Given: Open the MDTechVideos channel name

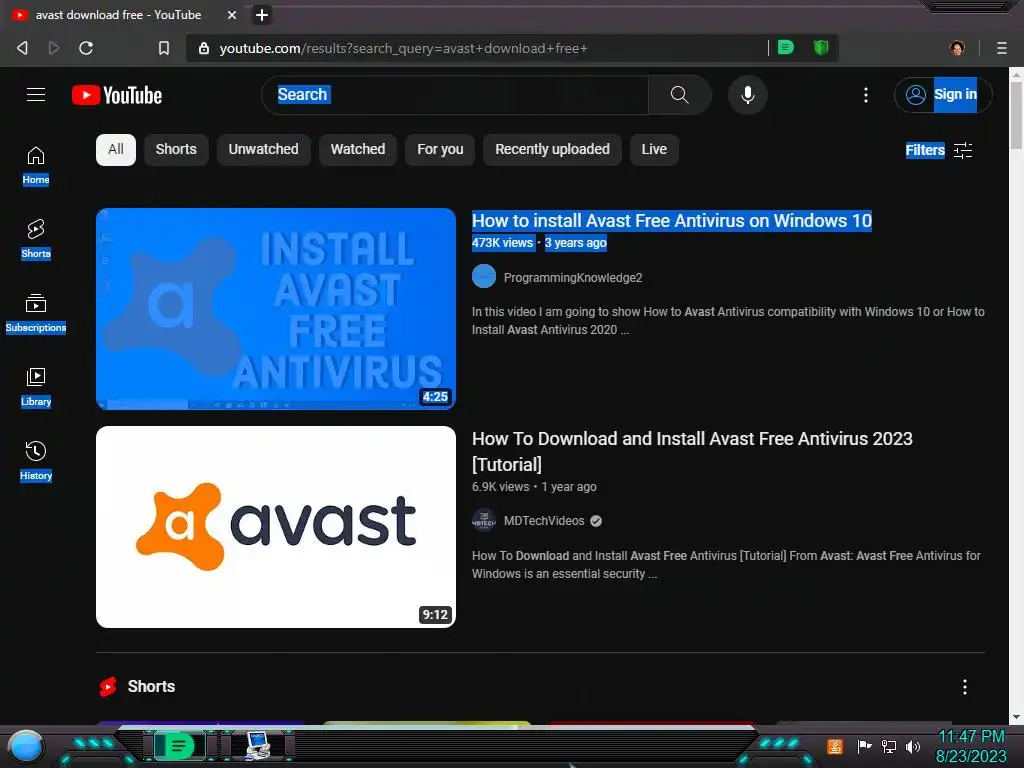Looking at the screenshot, I should tap(544, 520).
